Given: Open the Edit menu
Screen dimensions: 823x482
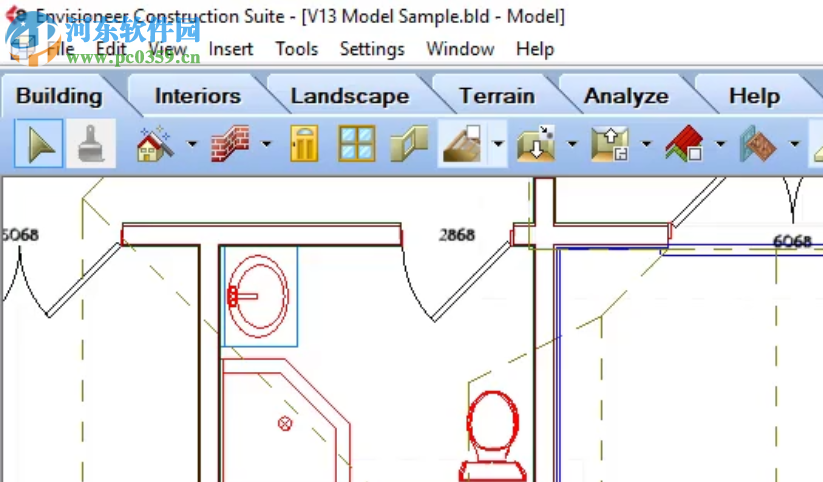Looking at the screenshot, I should [x=111, y=49].
